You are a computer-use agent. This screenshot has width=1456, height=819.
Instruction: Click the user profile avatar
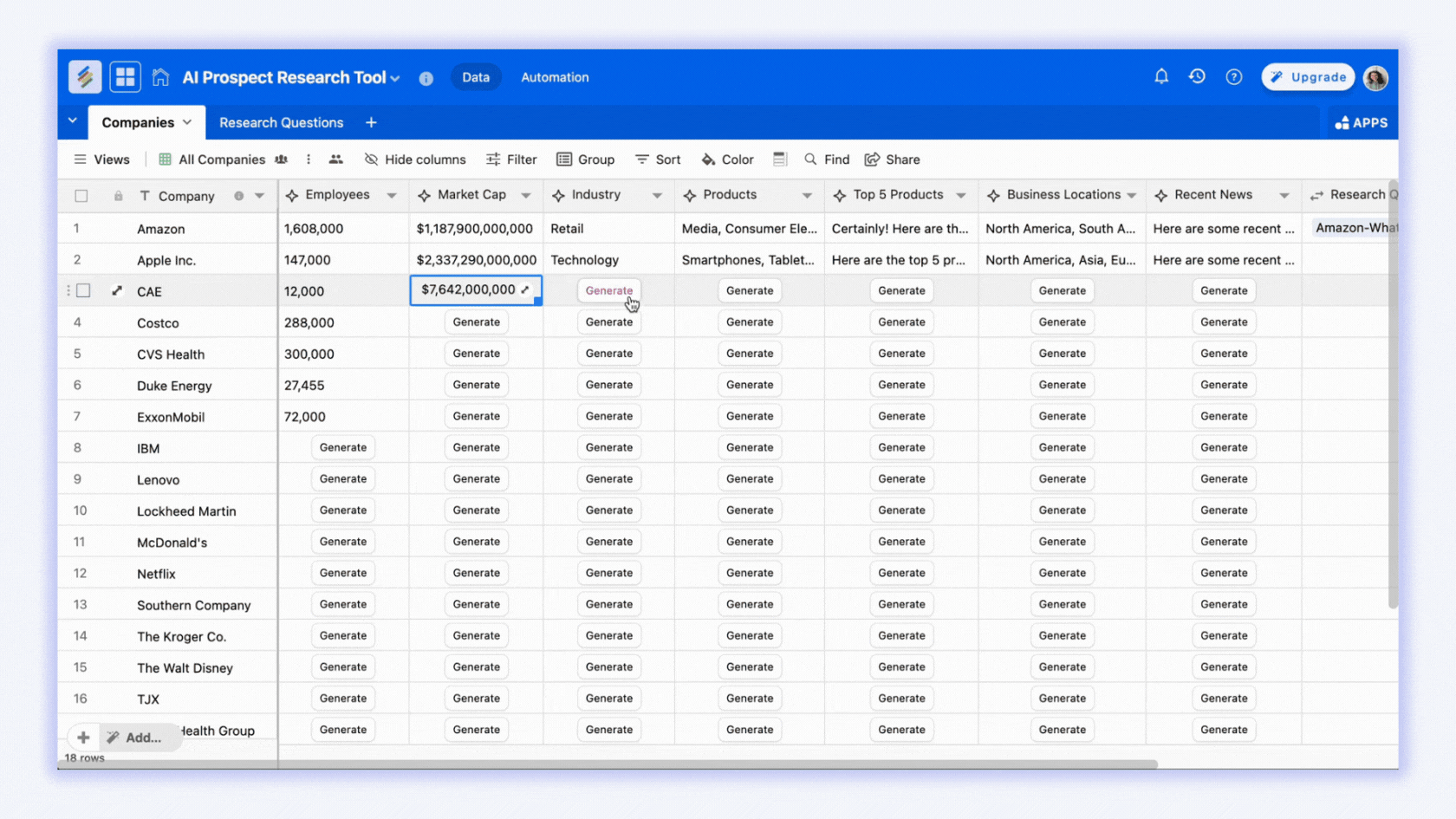[1375, 78]
